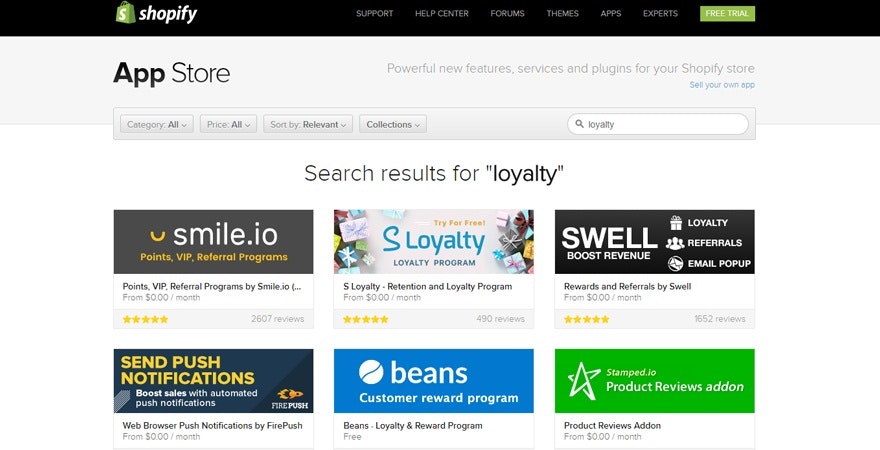This screenshot has width=880, height=450.
Task: Open the smile.io app banner
Action: pos(213,241)
